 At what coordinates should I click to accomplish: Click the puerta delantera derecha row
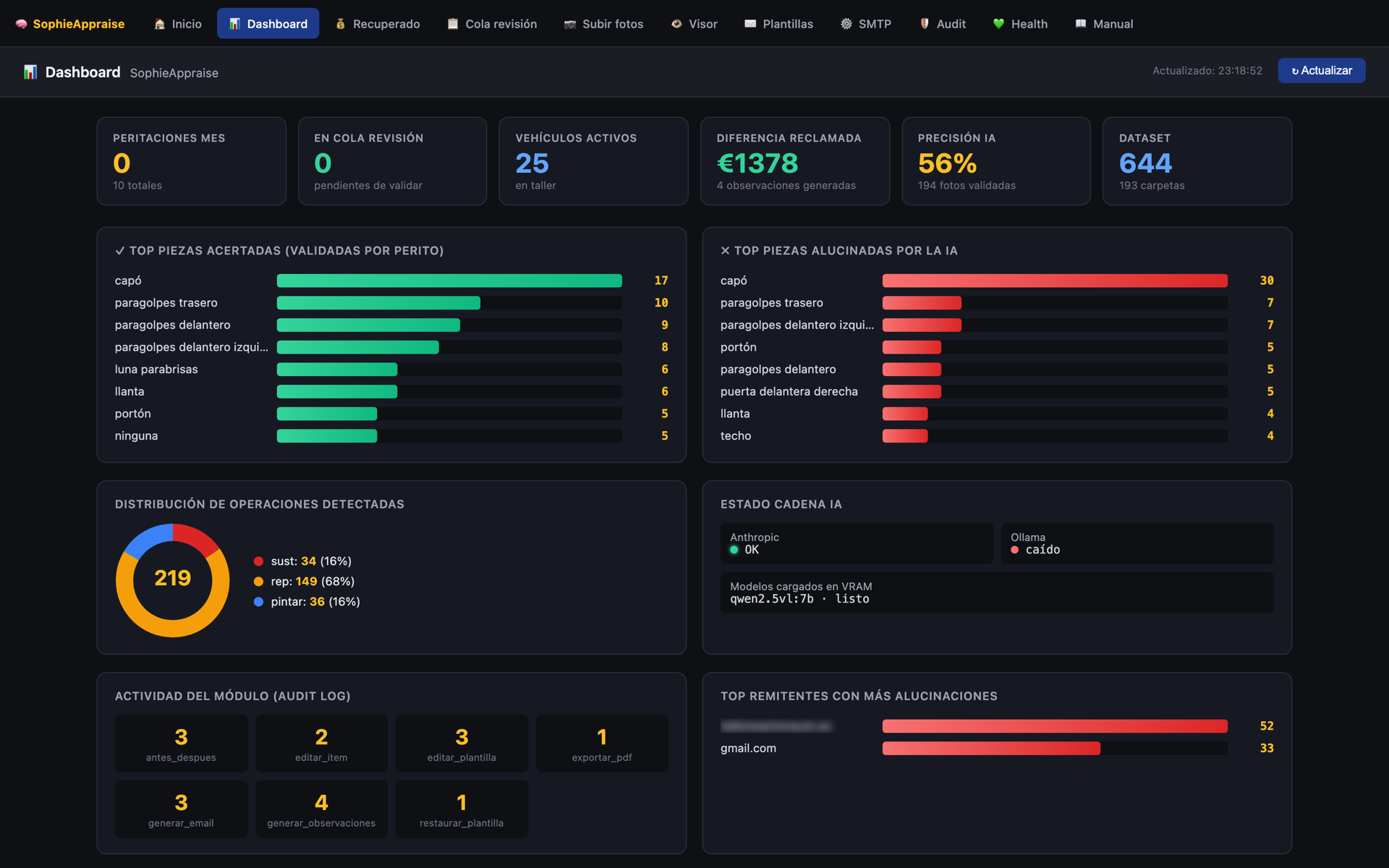click(x=997, y=391)
